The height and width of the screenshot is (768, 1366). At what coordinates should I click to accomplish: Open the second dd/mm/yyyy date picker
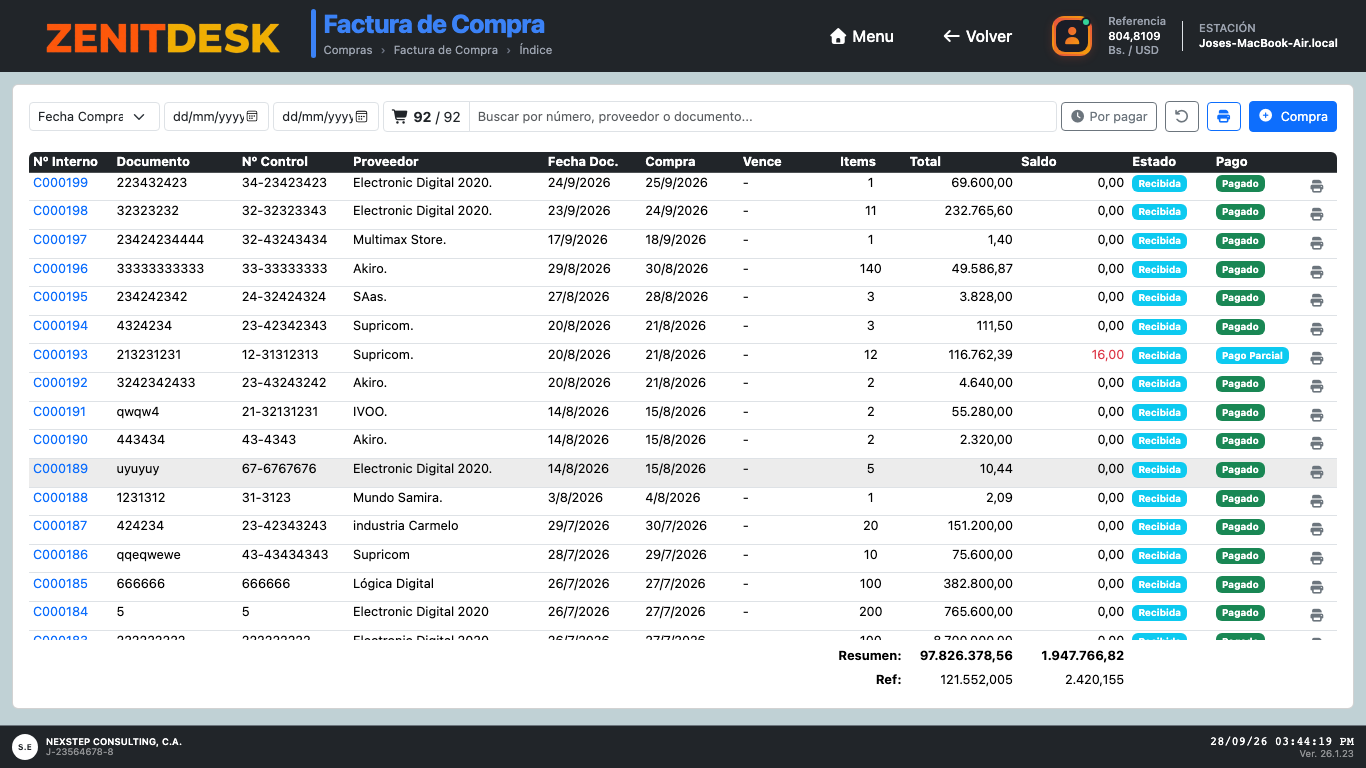pyautogui.click(x=325, y=117)
